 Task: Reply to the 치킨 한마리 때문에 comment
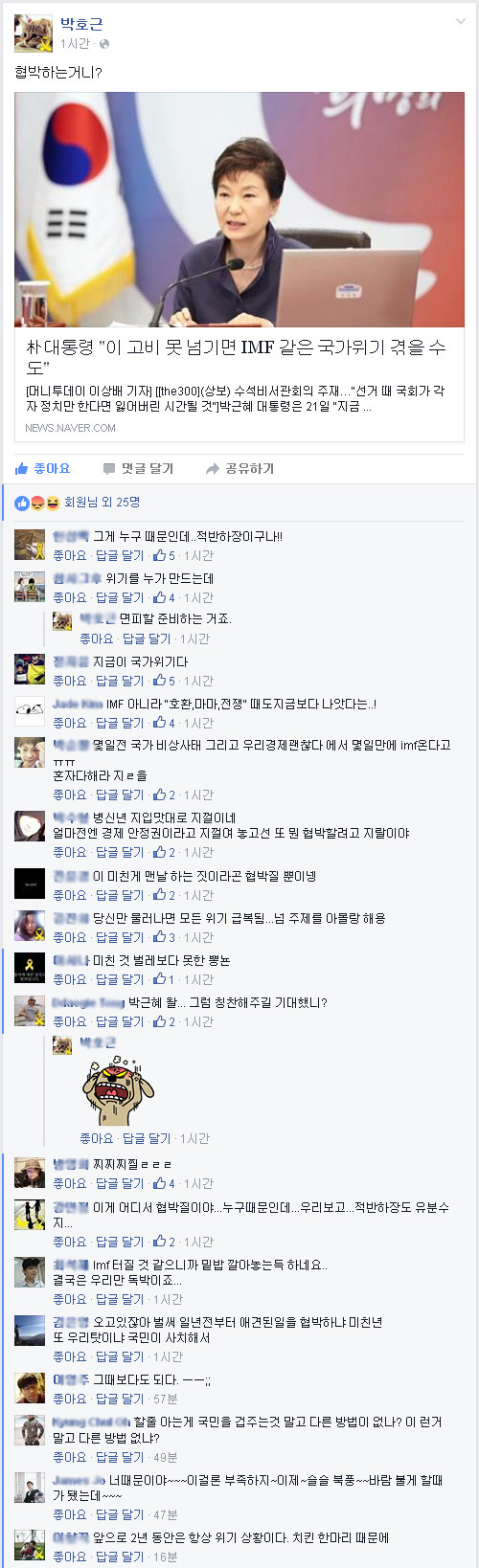click(x=120, y=1557)
